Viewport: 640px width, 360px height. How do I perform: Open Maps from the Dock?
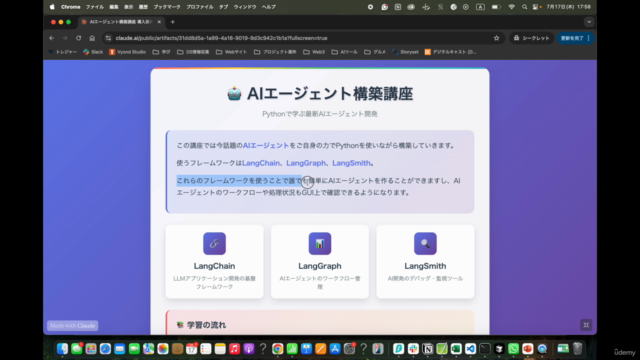148,349
